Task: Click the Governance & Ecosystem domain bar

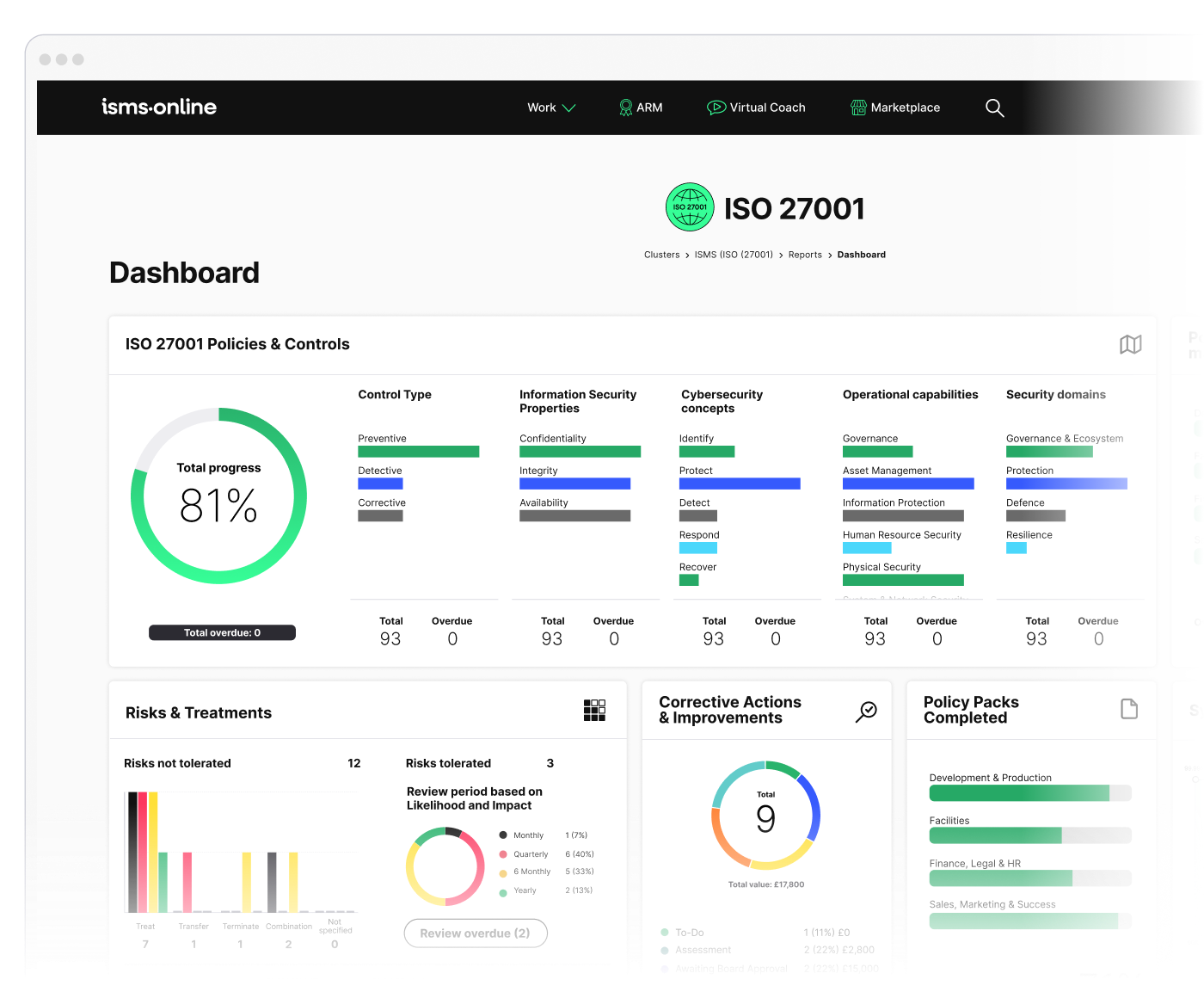Action: [1049, 452]
